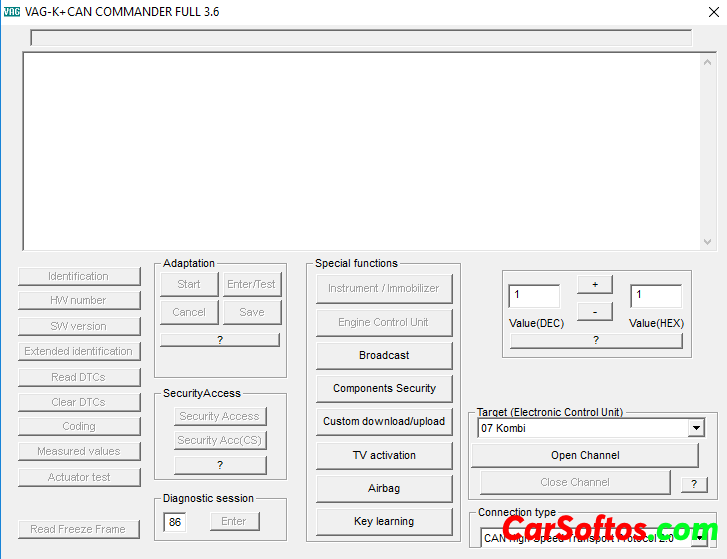Open Custom download/upload
This screenshot has width=727, height=559.
[384, 421]
